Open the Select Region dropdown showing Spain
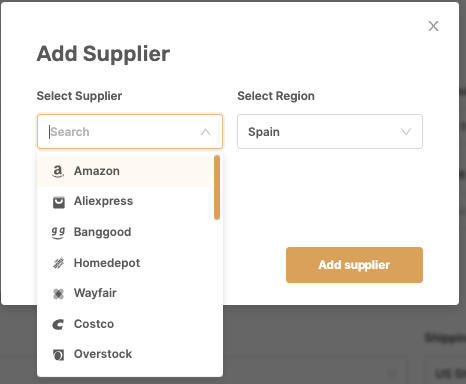Image resolution: width=466 pixels, height=384 pixels. click(330, 132)
